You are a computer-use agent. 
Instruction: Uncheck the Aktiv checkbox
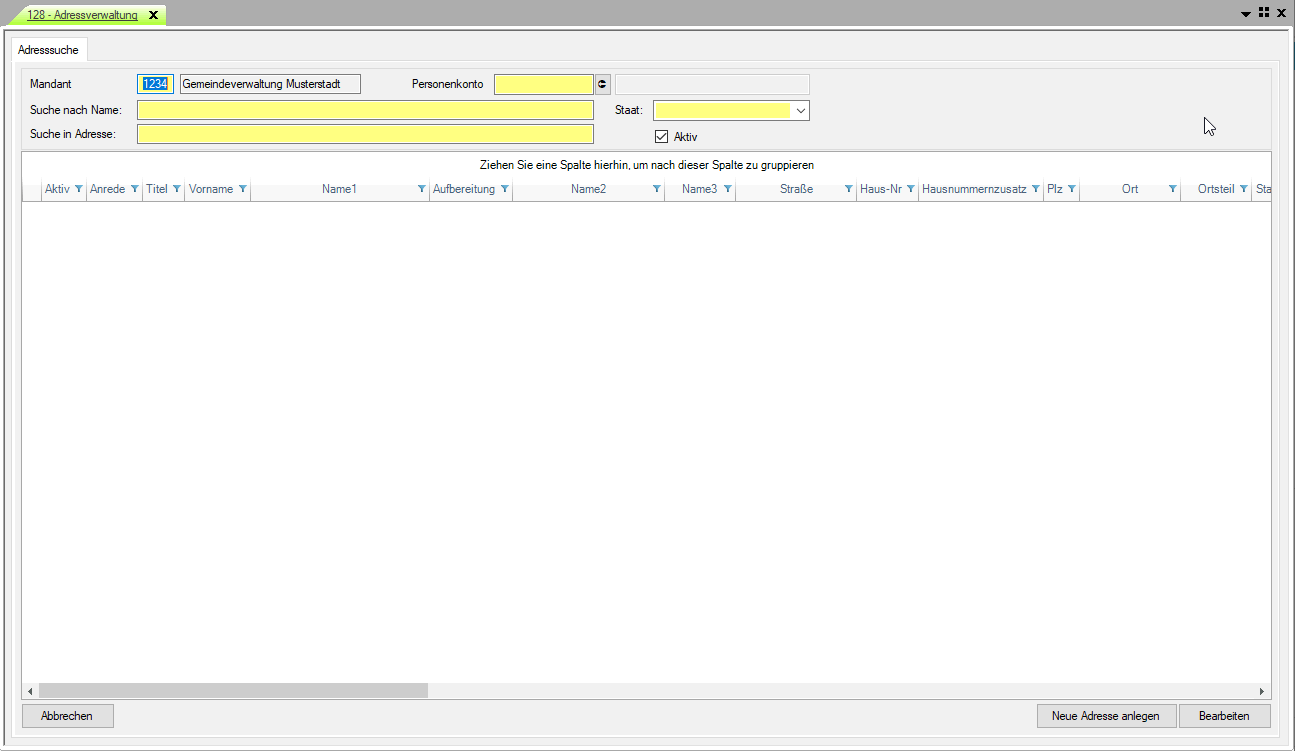661,137
